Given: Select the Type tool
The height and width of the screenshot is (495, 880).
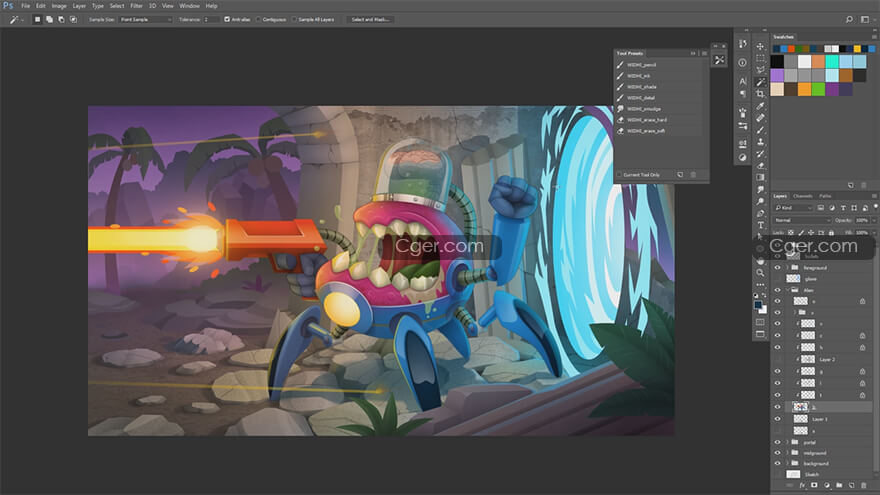Looking at the screenshot, I should coord(760,225).
